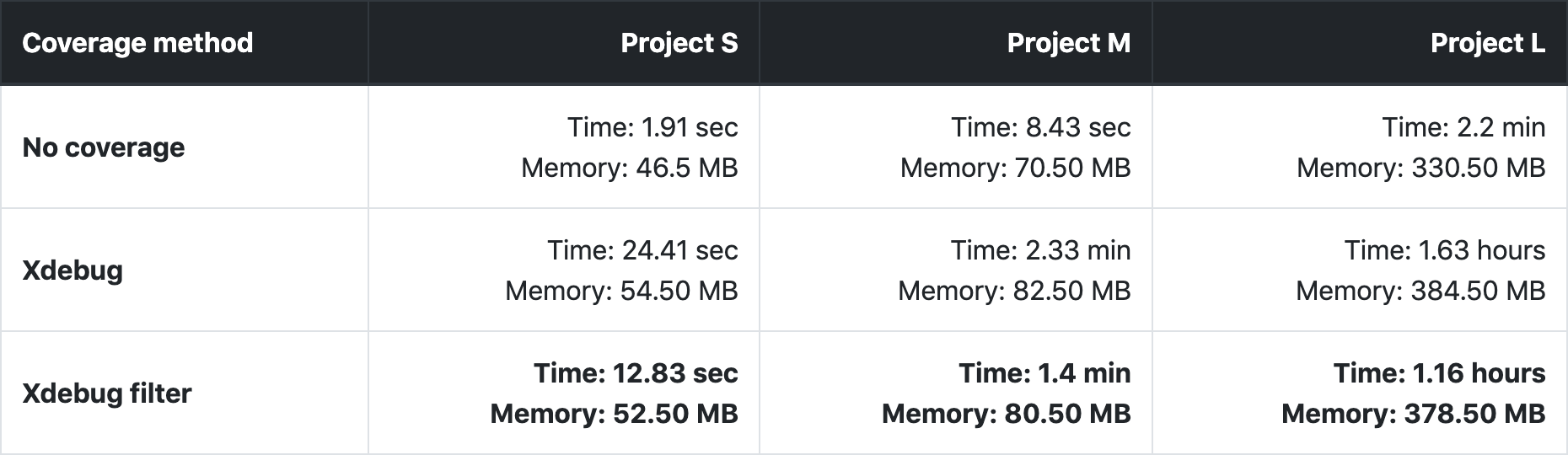Select the bold Time: 1.16 hours value
Screen dimensions: 1568x455
click(1440, 373)
